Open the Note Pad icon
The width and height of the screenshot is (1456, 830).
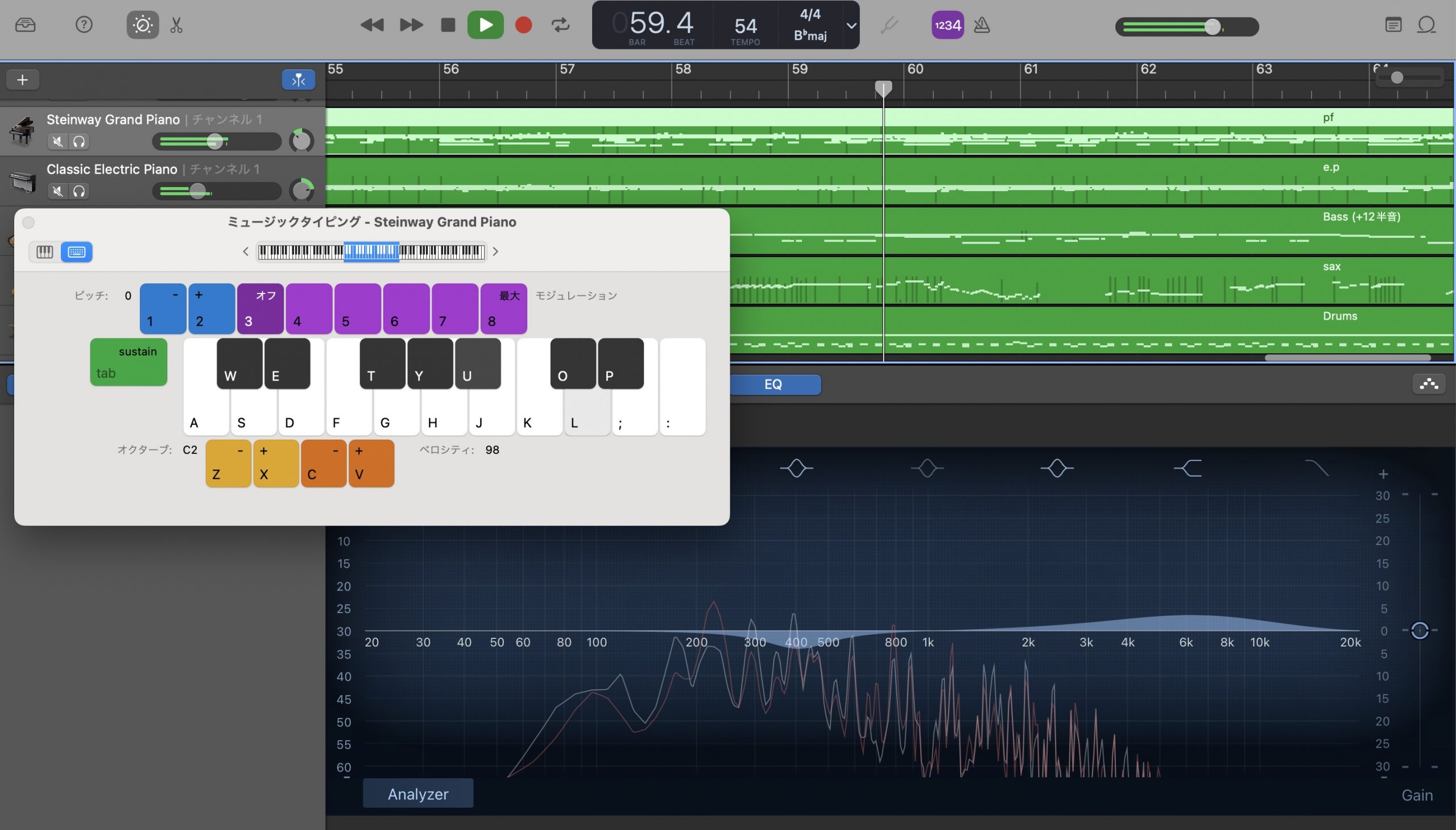click(1393, 24)
